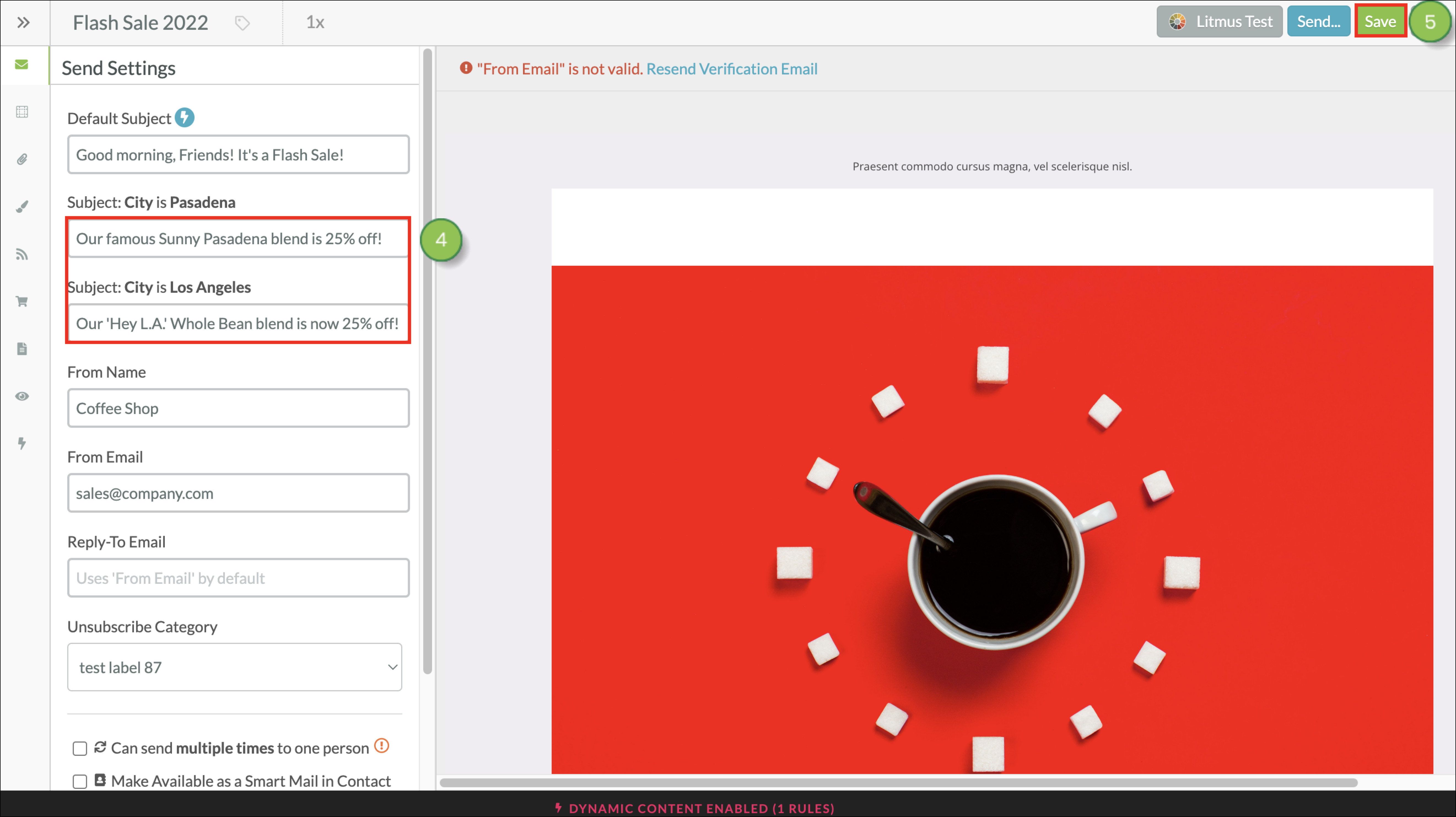
Task: Open the shopping cart sidebar icon
Action: point(22,301)
